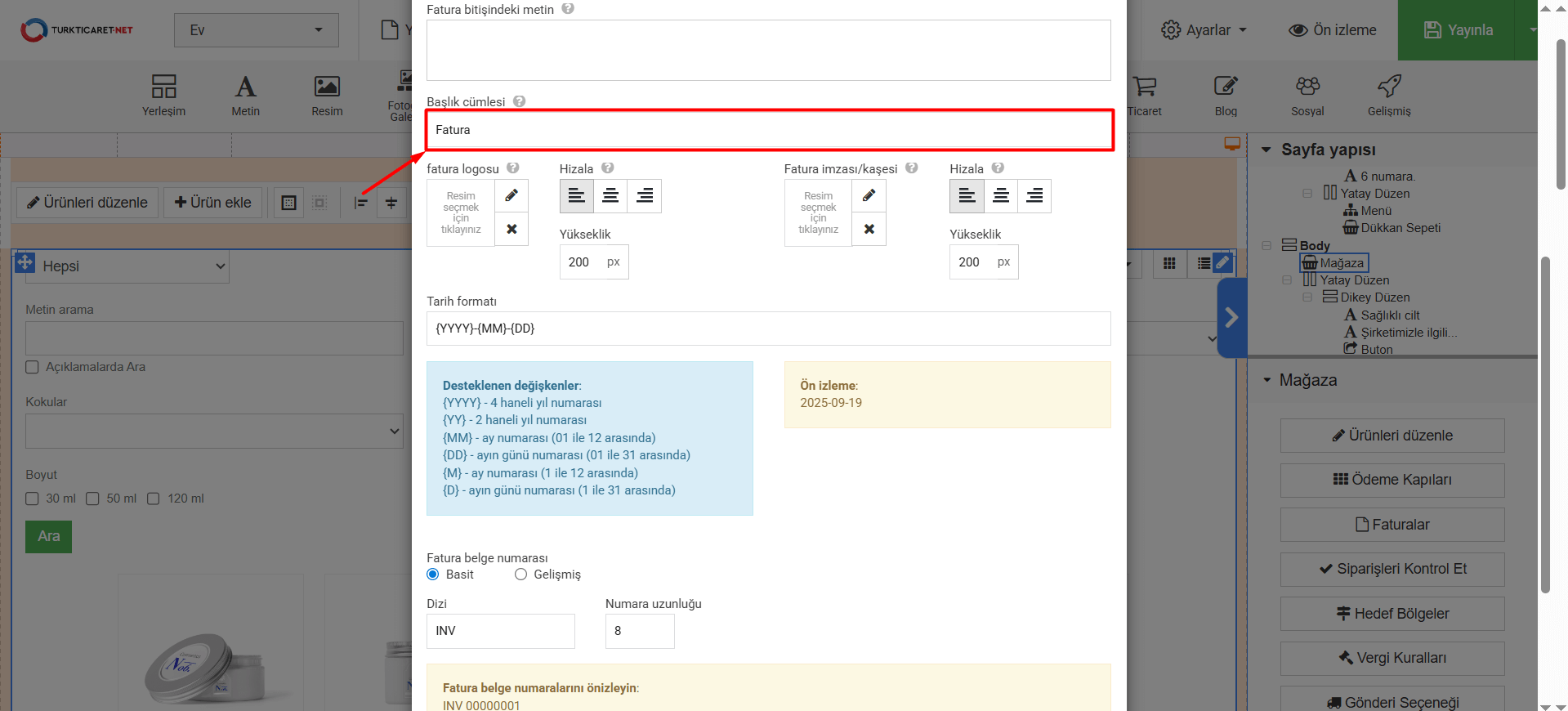1568x711 pixels.
Task: Click the pencil icon for fatura logosu
Action: tap(511, 195)
